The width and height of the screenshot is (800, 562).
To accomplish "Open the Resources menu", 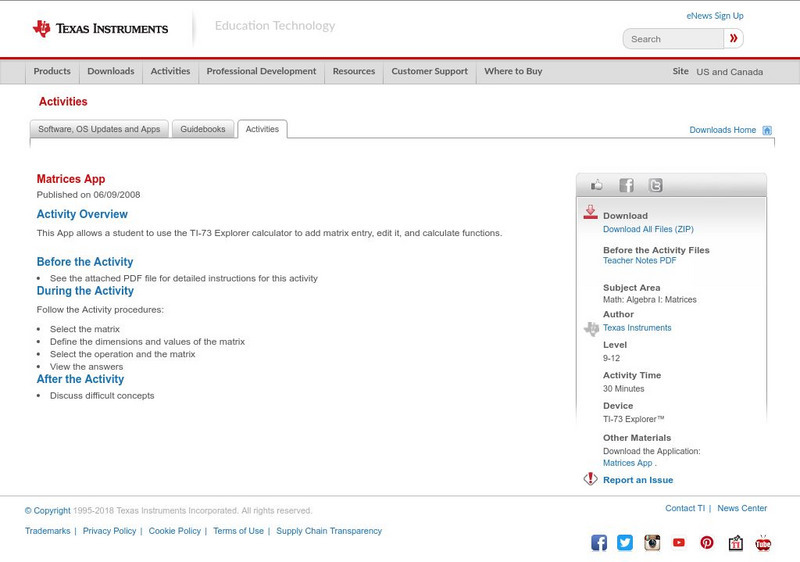I will point(354,71).
